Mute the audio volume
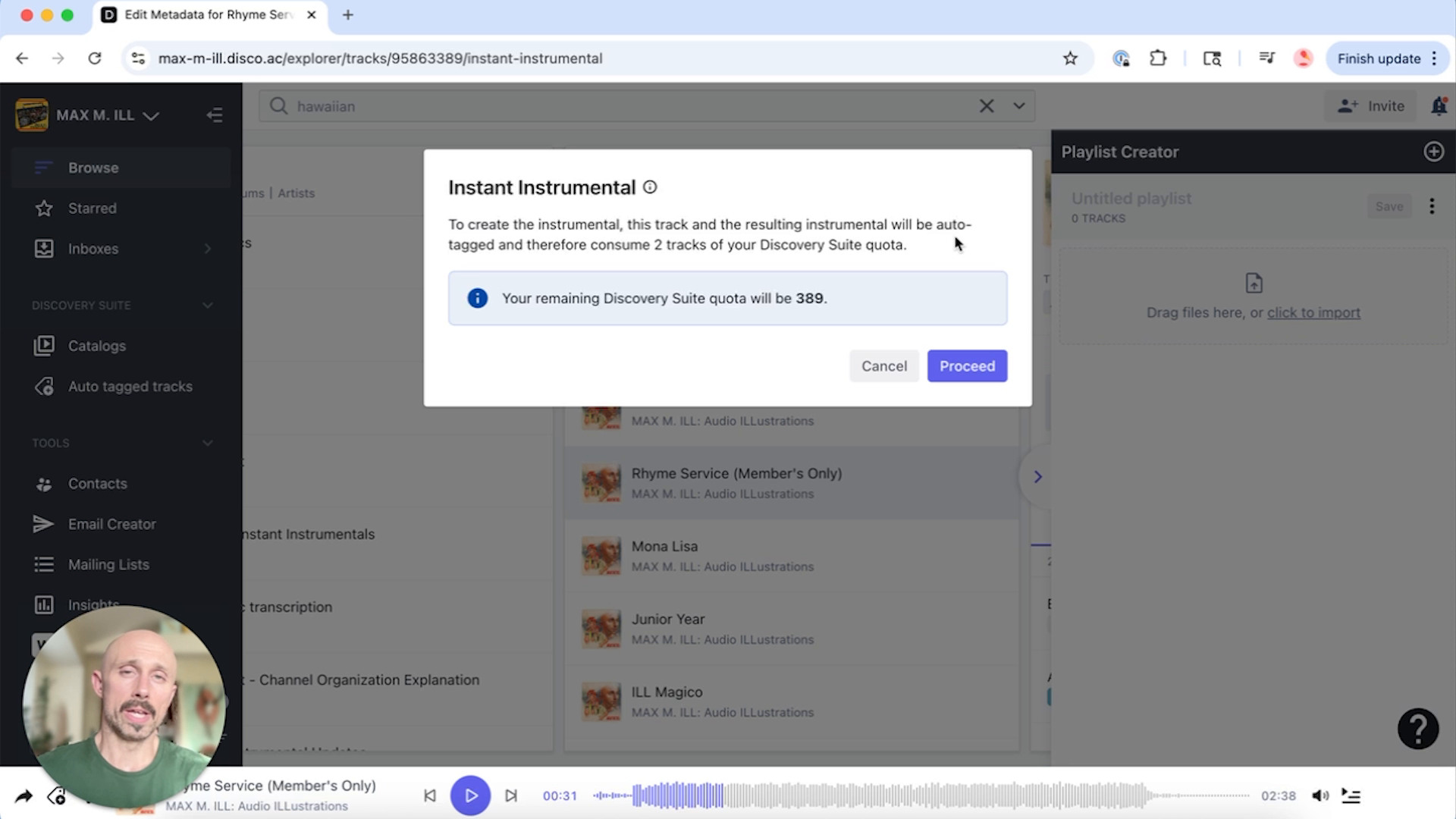The width and height of the screenshot is (1456, 819). point(1321,795)
